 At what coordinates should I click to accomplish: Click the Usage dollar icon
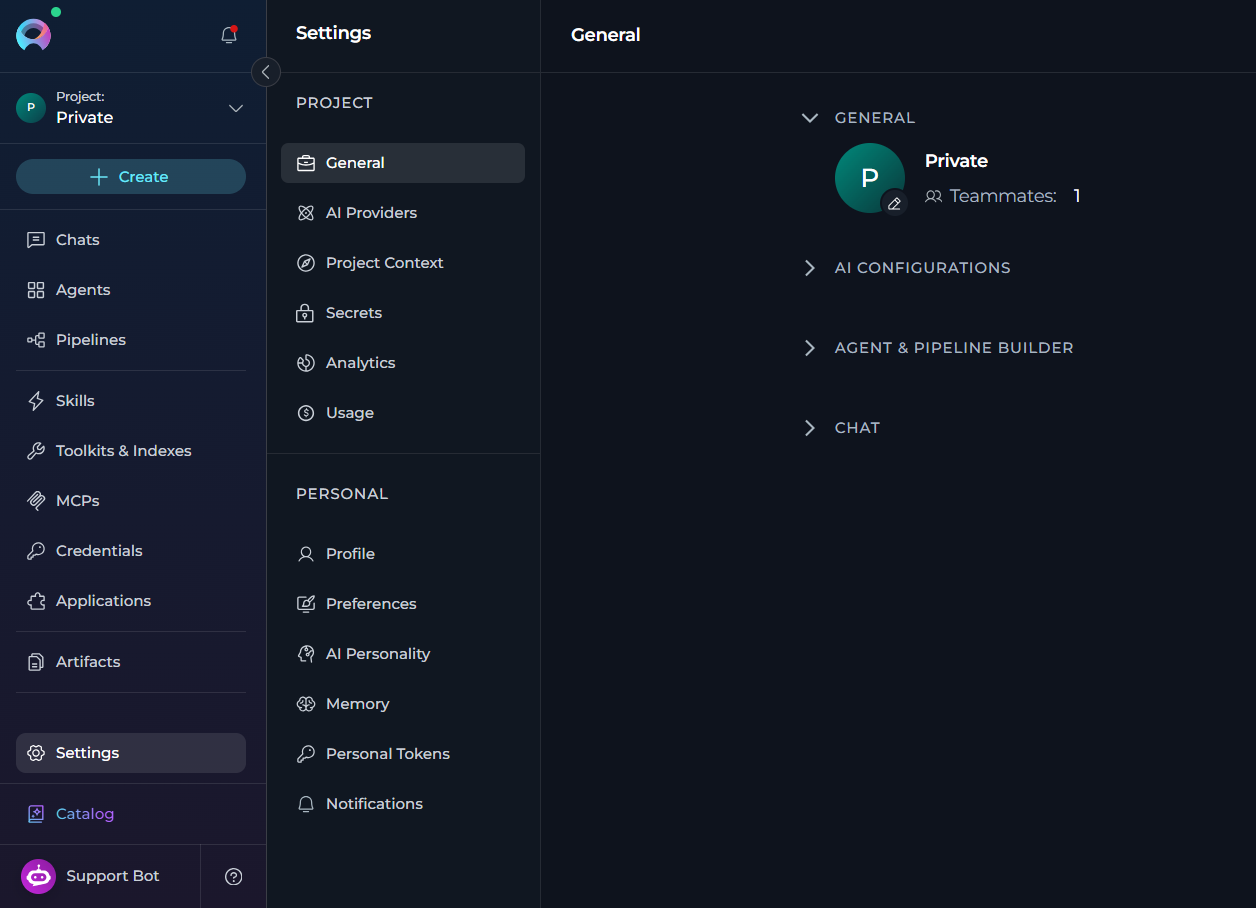coord(306,413)
